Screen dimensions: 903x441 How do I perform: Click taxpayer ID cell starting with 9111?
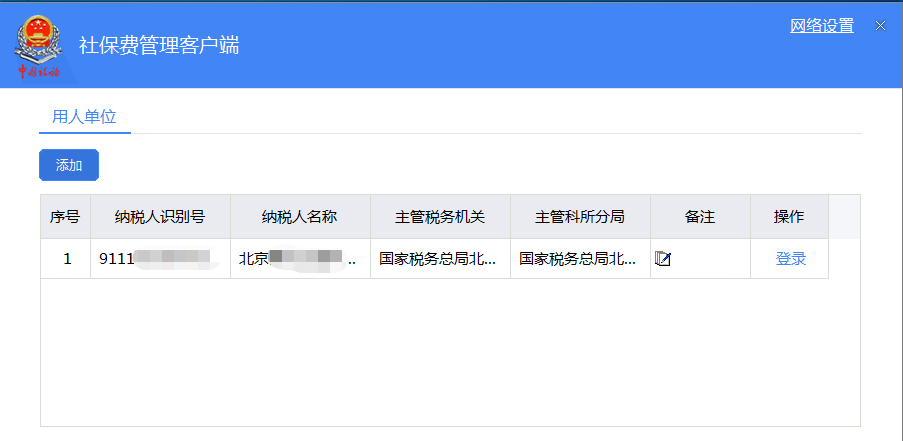coord(160,259)
